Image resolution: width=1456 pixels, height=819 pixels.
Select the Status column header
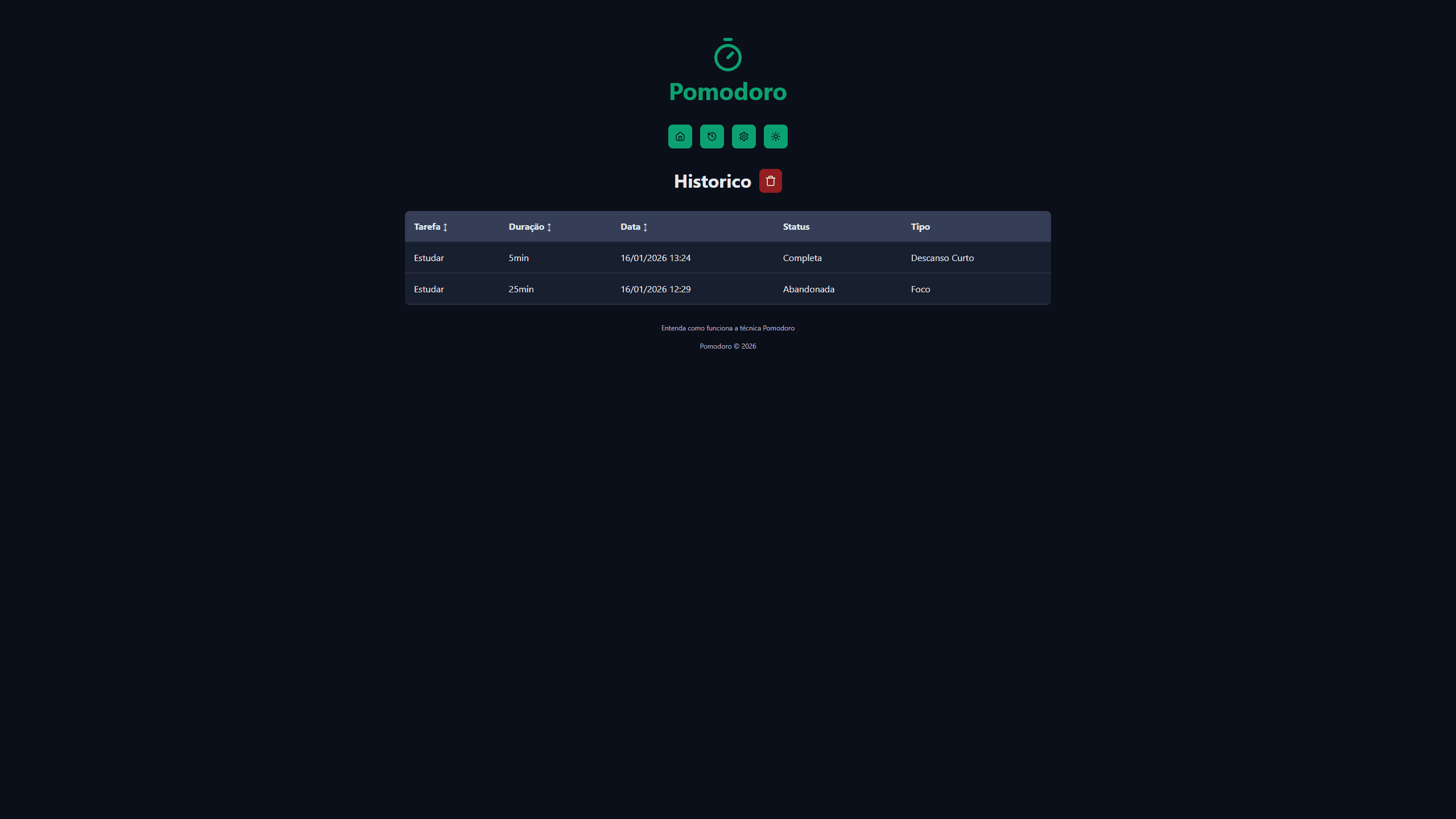tap(796, 226)
